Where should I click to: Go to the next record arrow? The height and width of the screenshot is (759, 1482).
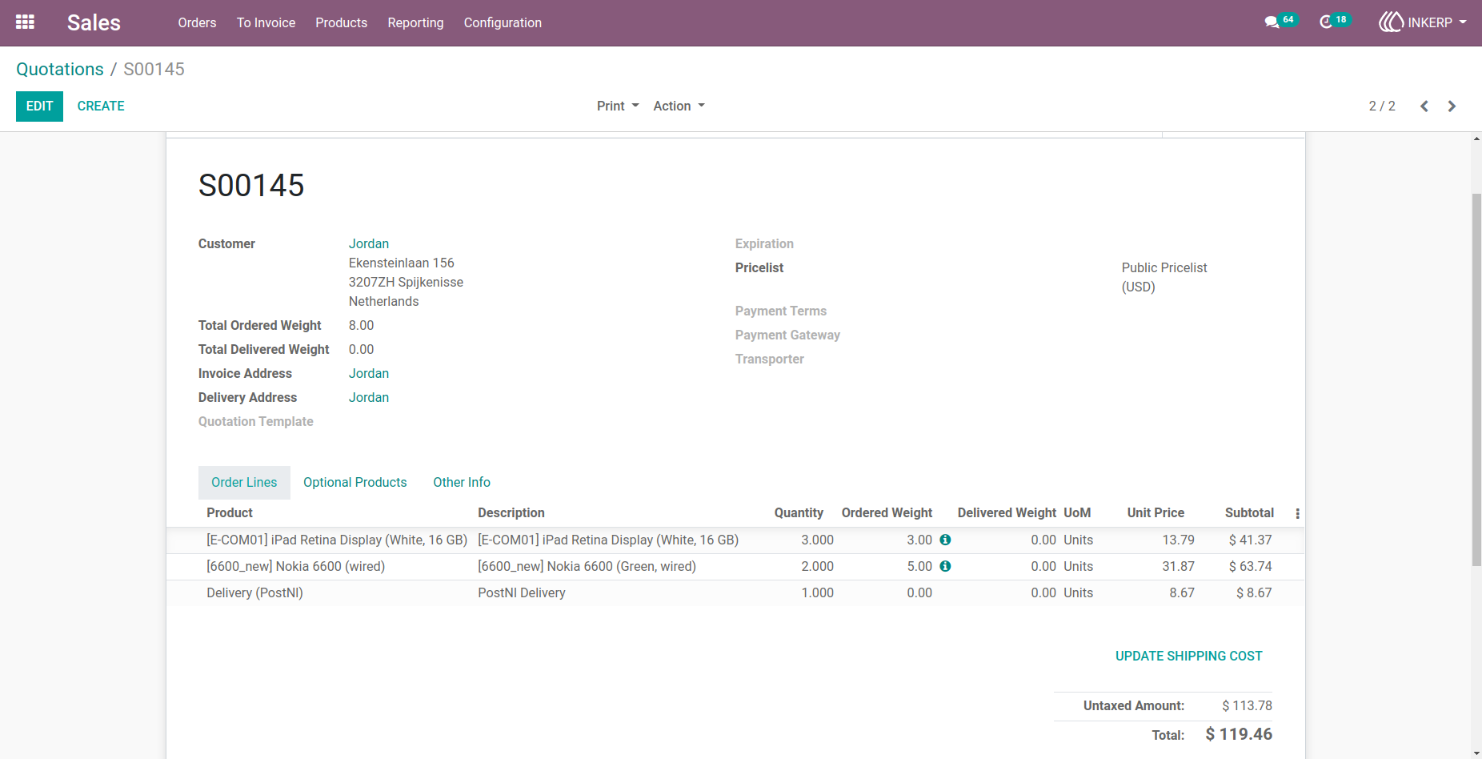coord(1452,106)
